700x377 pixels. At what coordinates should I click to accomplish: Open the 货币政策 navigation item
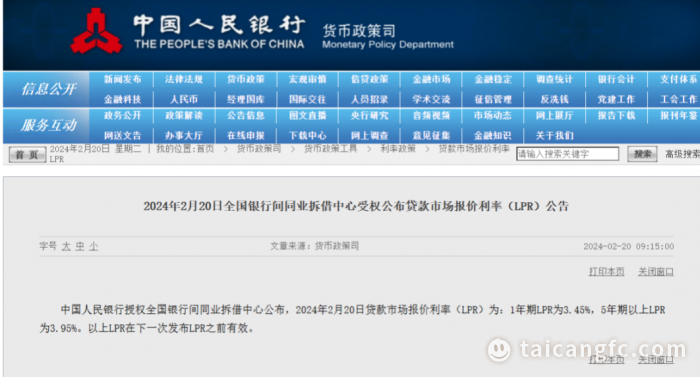[246, 80]
